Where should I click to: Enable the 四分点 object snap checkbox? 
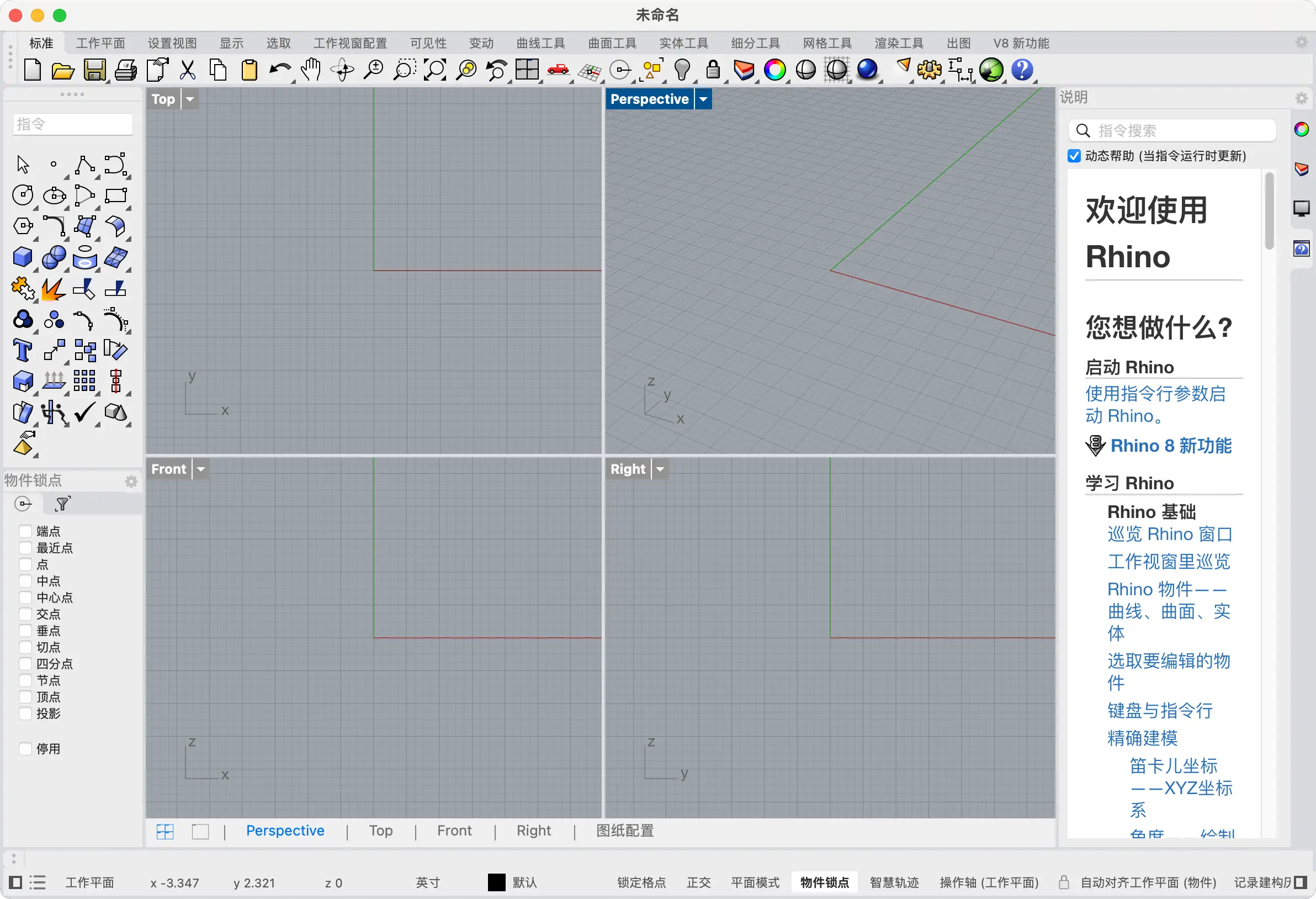coord(25,664)
